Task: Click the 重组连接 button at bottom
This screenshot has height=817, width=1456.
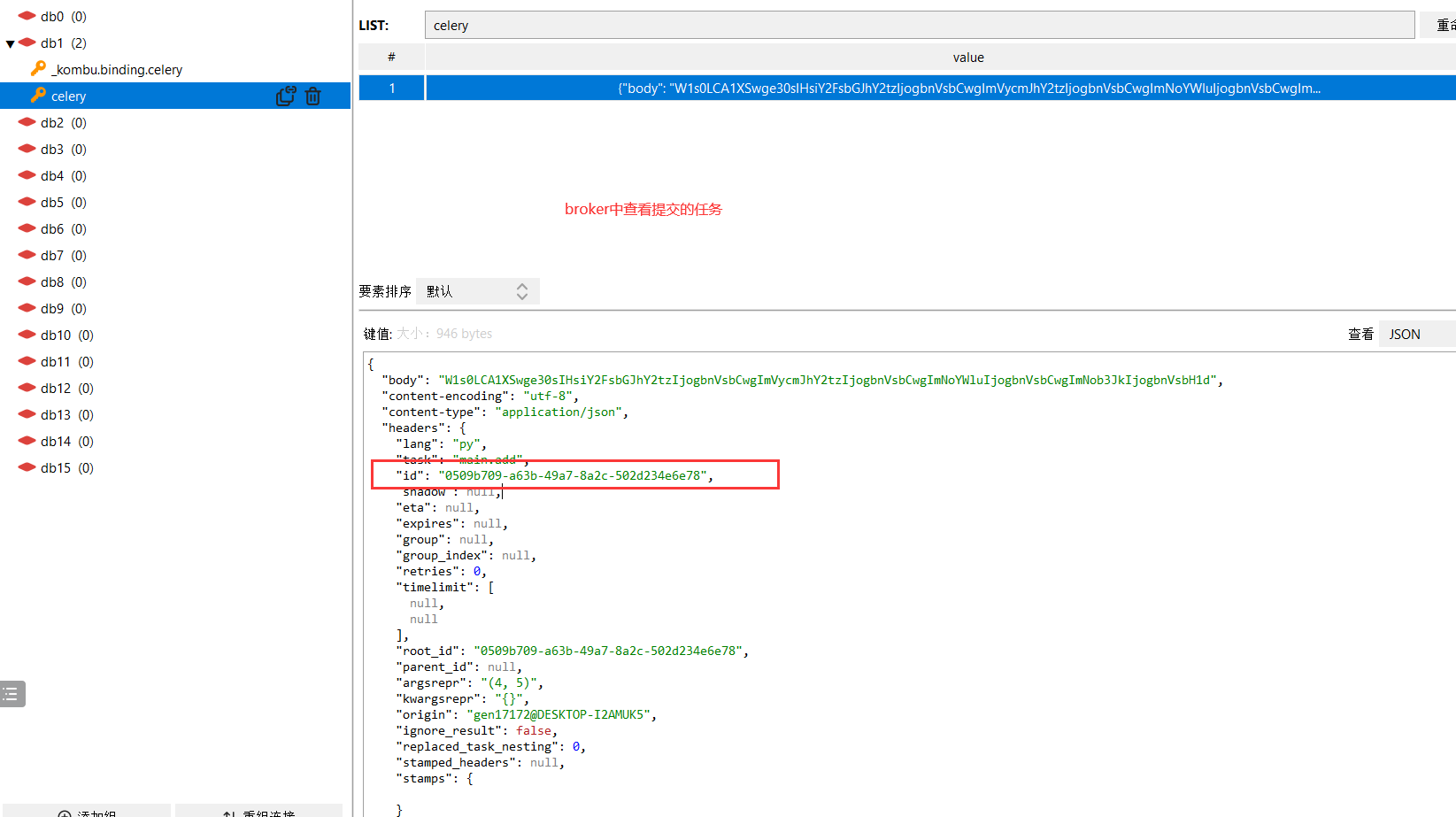Action: 258,811
